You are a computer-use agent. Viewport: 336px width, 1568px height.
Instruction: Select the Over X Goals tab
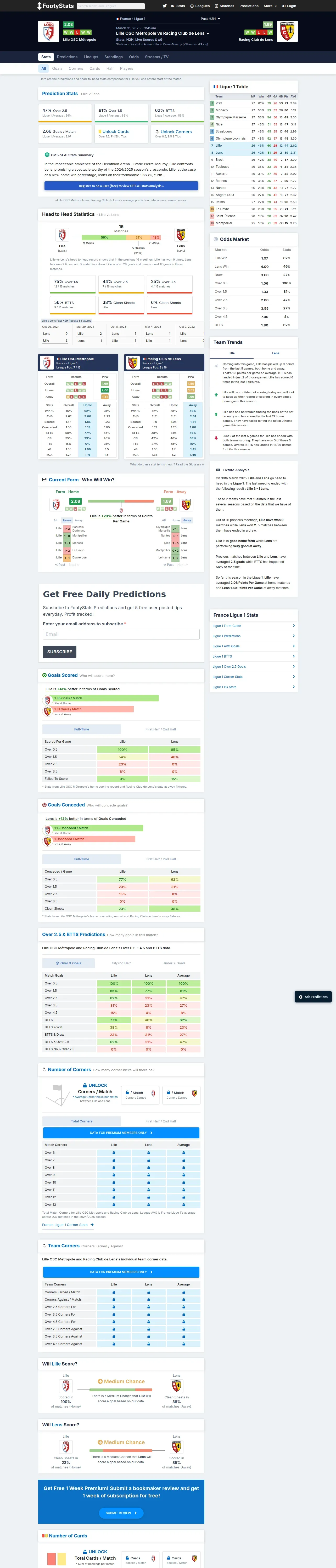click(x=68, y=964)
